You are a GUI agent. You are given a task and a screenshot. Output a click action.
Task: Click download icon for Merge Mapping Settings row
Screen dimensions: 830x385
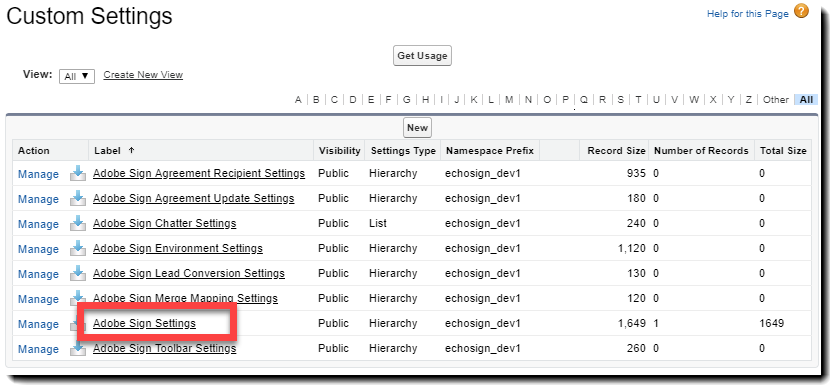[78, 297]
